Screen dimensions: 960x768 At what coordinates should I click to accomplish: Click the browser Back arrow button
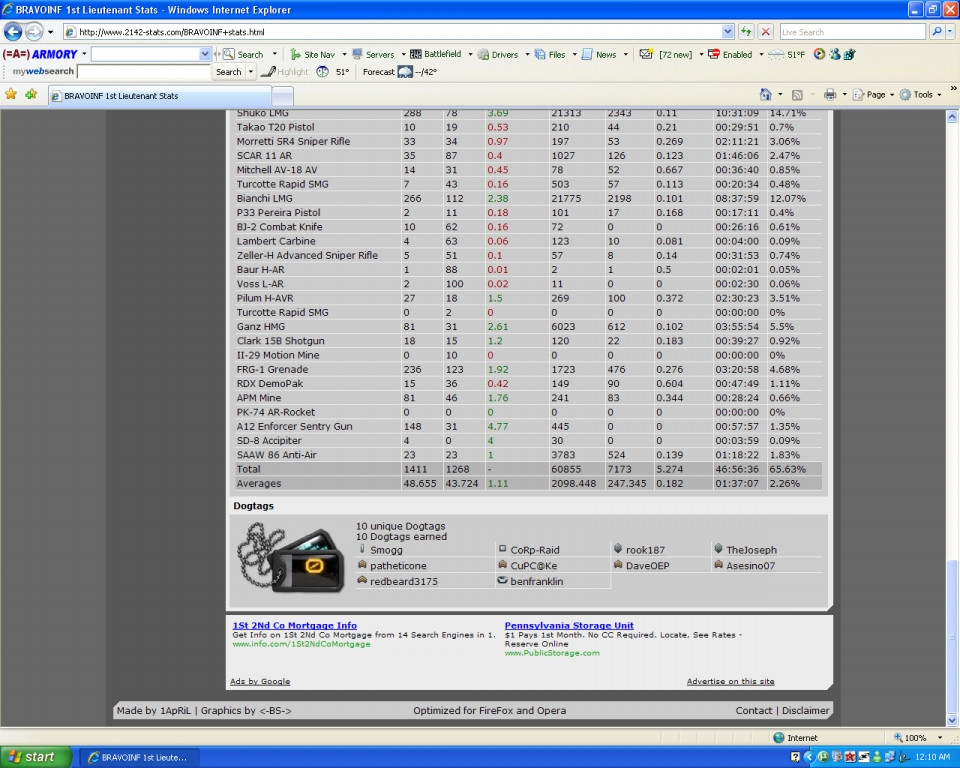click(13, 32)
